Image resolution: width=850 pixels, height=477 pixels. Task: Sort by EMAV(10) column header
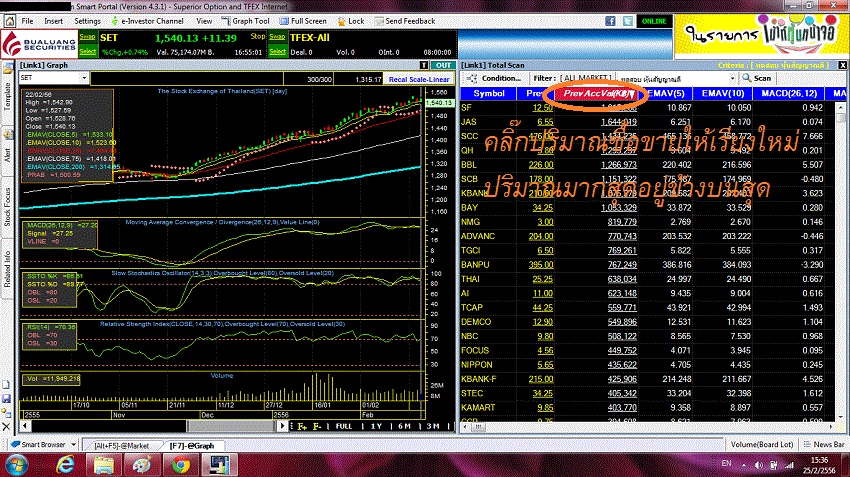(x=723, y=93)
